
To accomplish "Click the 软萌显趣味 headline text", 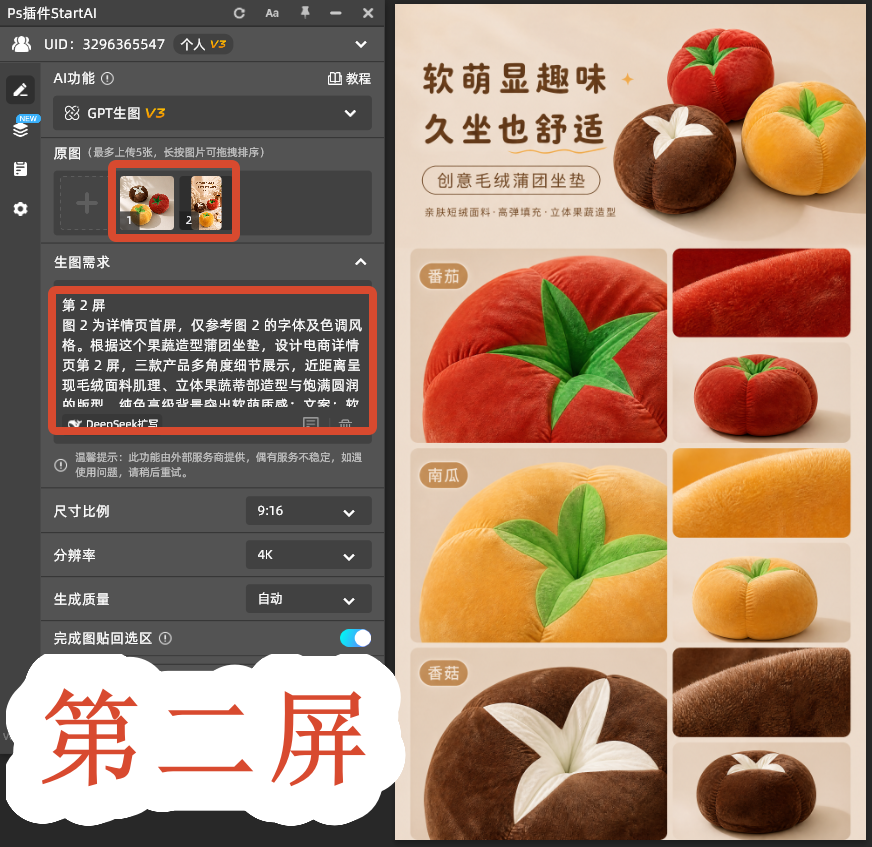I will 514,78.
